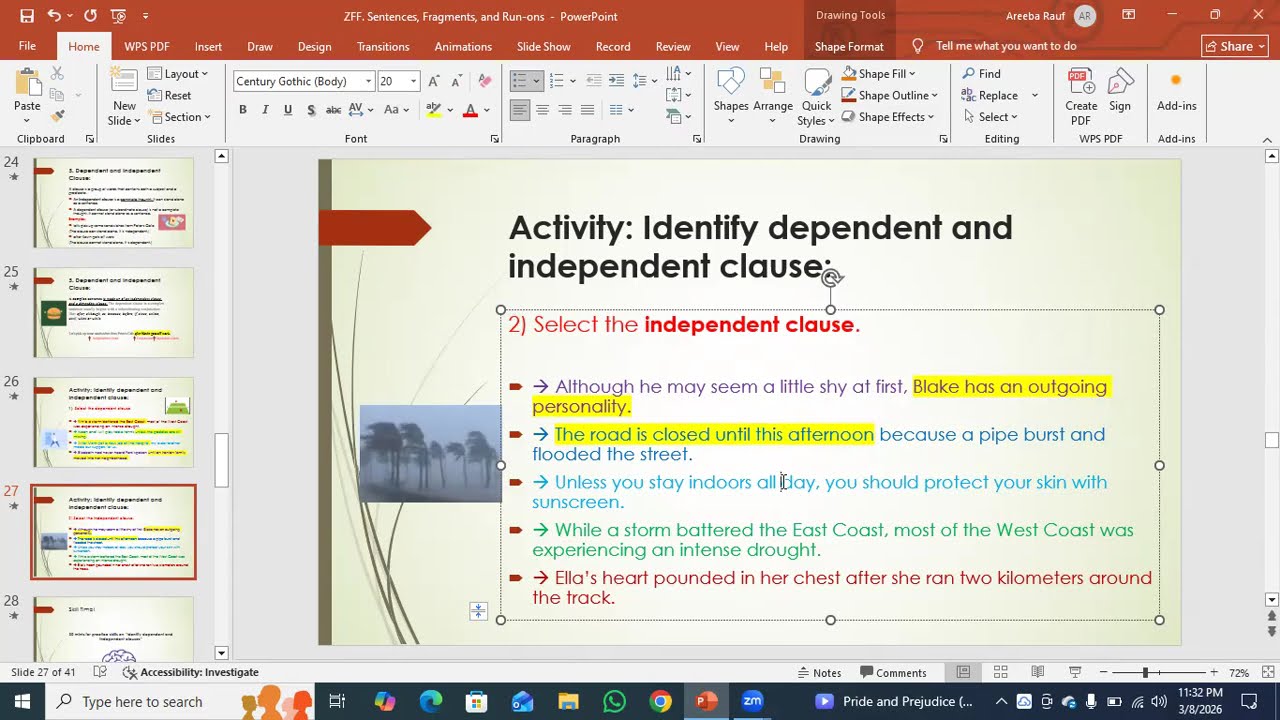Viewport: 1280px width, 720px height.
Task: Open the Slide Show ribbon tab
Action: click(544, 46)
